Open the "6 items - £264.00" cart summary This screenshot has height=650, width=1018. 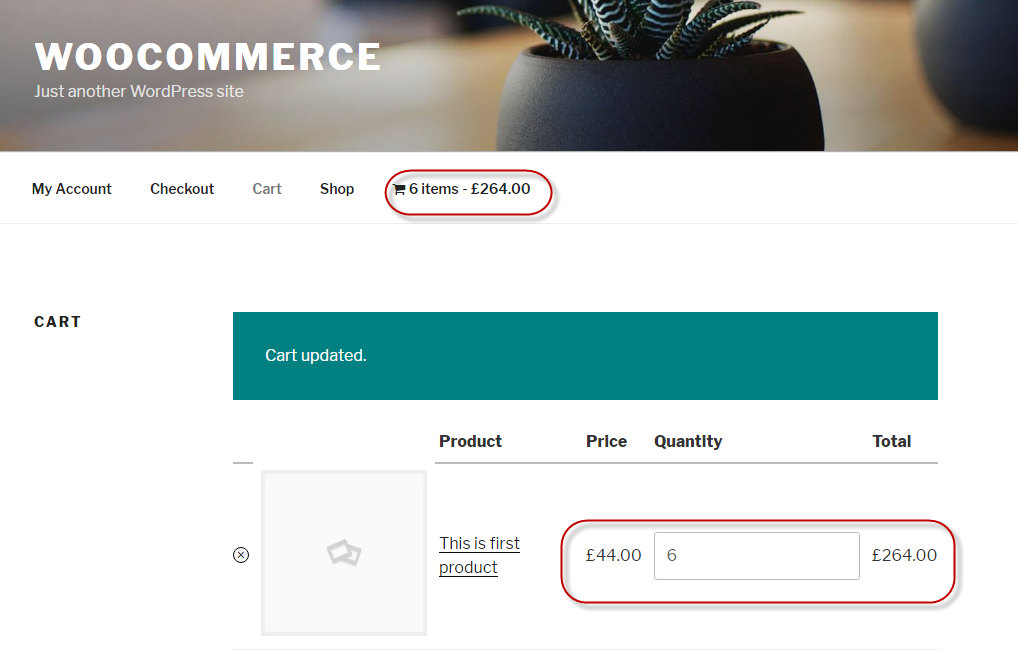tap(469, 189)
